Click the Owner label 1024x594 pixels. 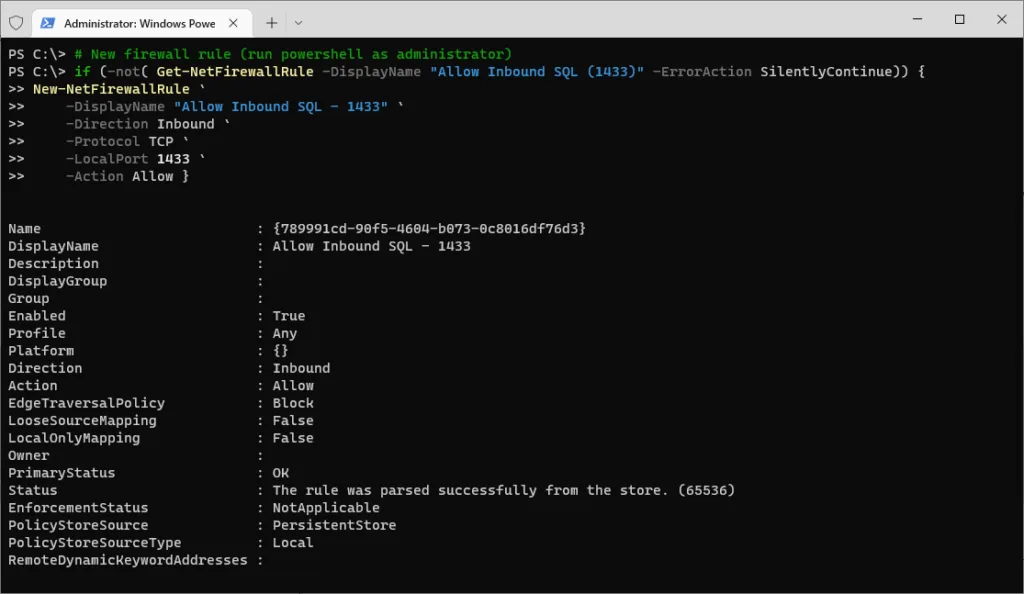tap(29, 456)
